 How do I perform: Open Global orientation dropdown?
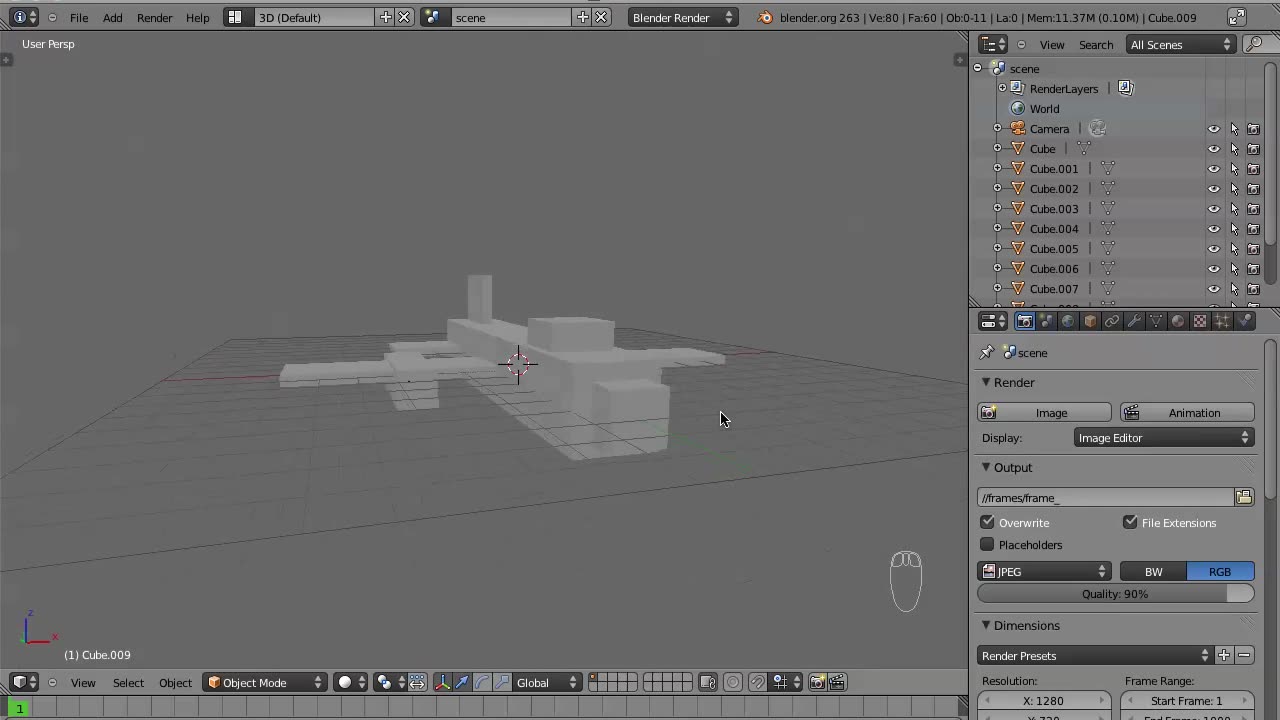pos(546,682)
